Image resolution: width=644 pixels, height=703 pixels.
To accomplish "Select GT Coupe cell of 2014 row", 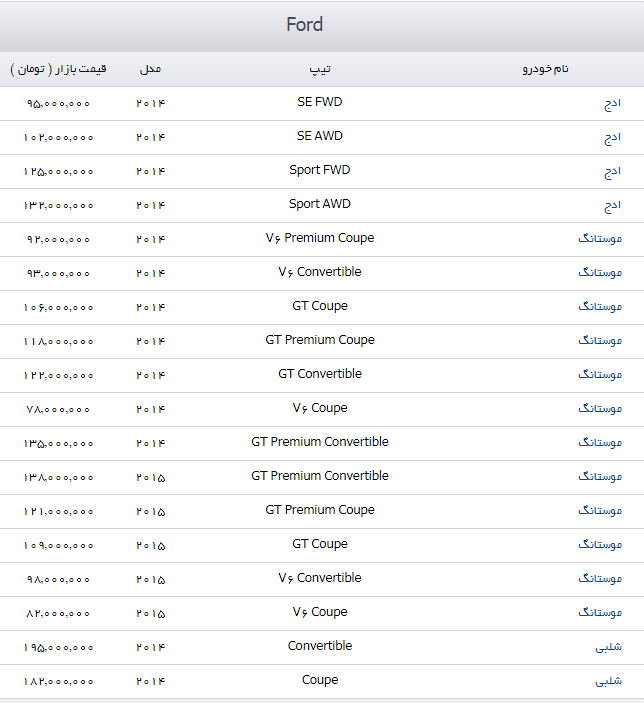I will [x=320, y=306].
